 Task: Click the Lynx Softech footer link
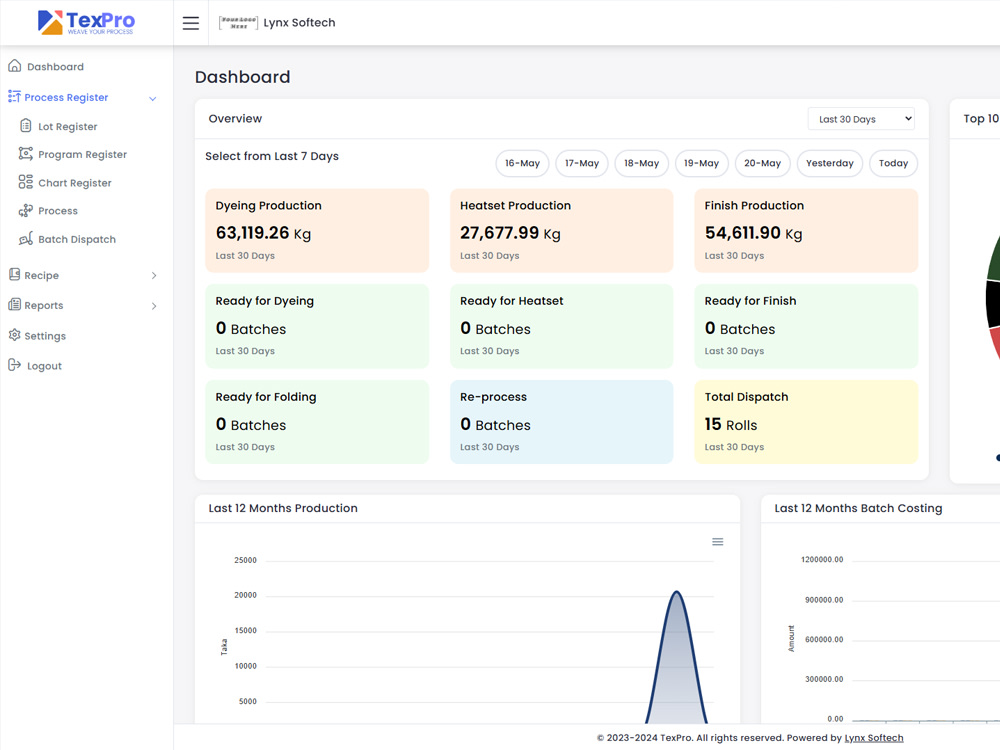tap(874, 738)
